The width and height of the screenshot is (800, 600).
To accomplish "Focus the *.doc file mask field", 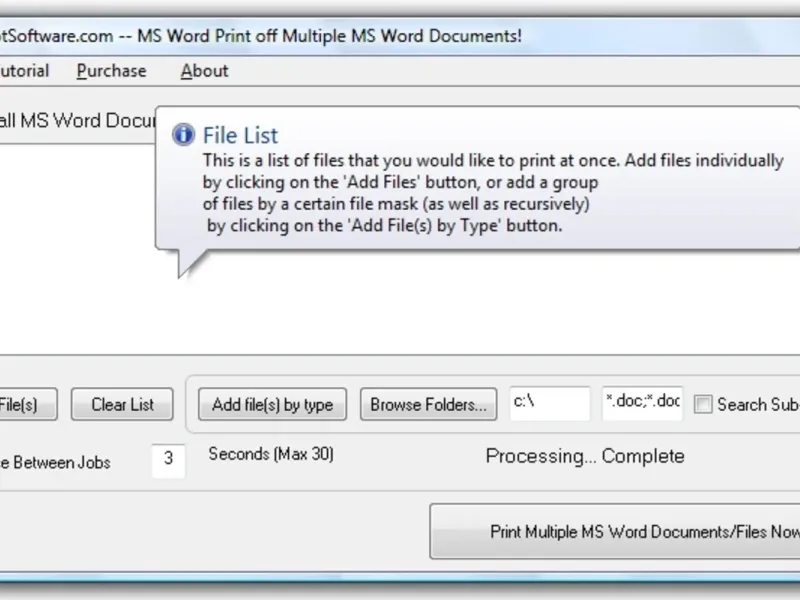I will [x=642, y=404].
